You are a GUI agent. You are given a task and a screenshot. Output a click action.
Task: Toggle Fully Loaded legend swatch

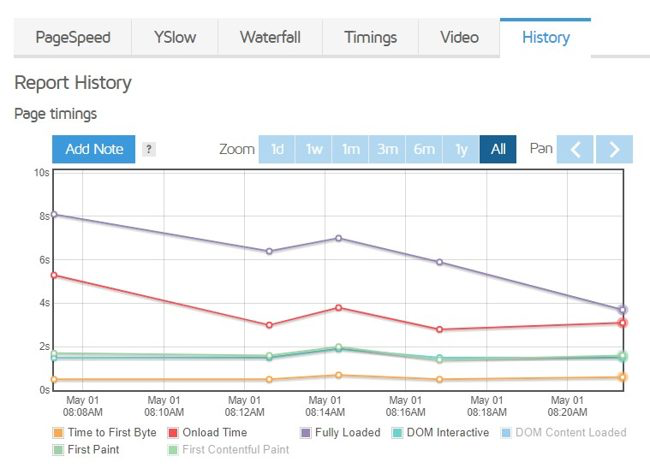306,433
